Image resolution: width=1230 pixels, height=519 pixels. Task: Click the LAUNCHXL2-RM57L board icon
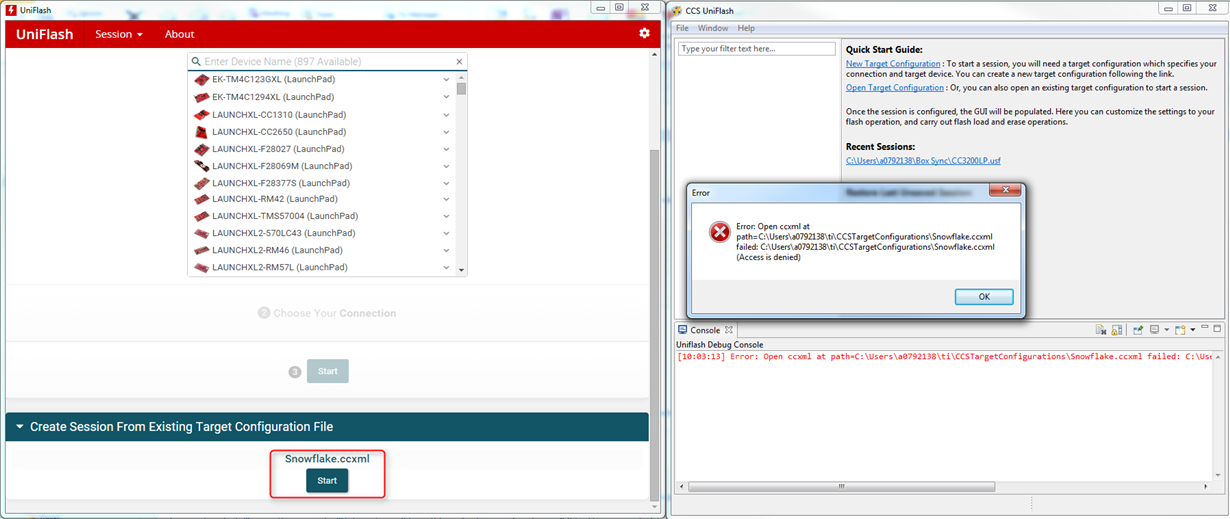tap(202, 267)
